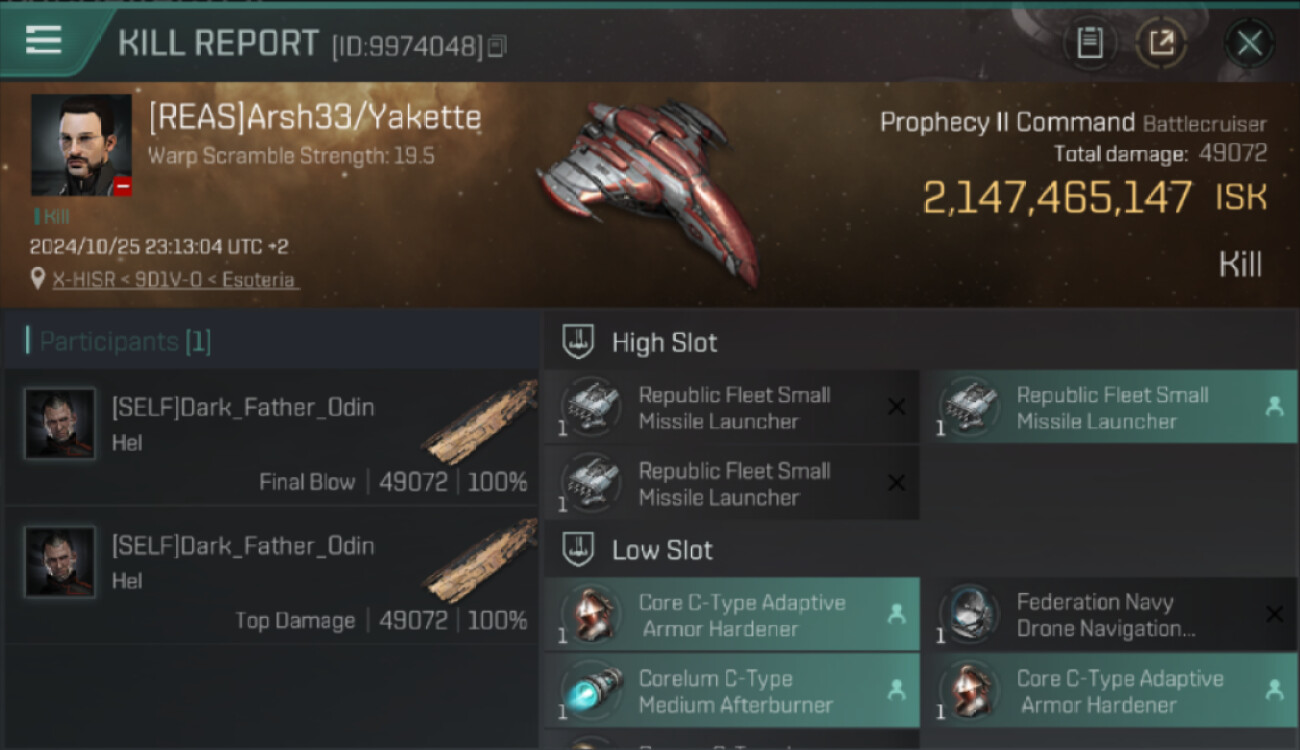View Final Blow Dark_Father_Odin portrait

point(60,424)
